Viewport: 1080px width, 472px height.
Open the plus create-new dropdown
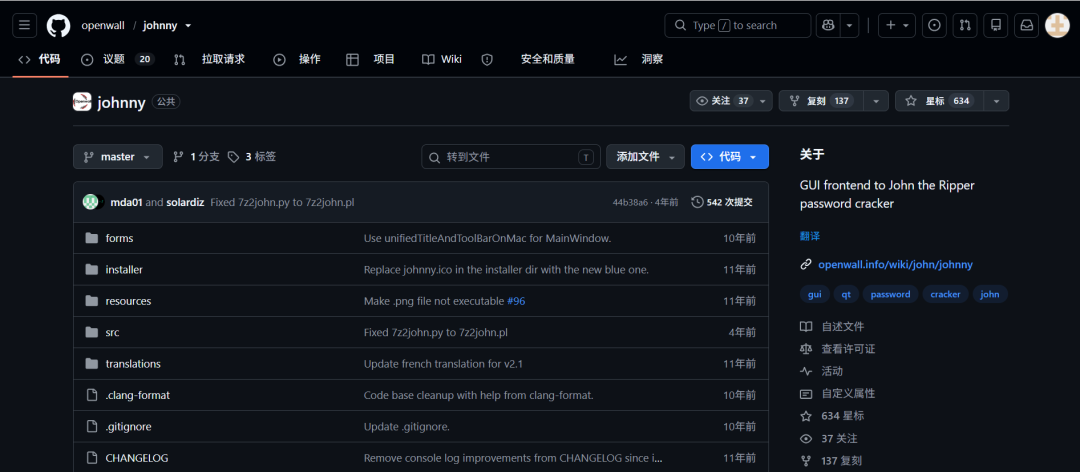click(896, 25)
